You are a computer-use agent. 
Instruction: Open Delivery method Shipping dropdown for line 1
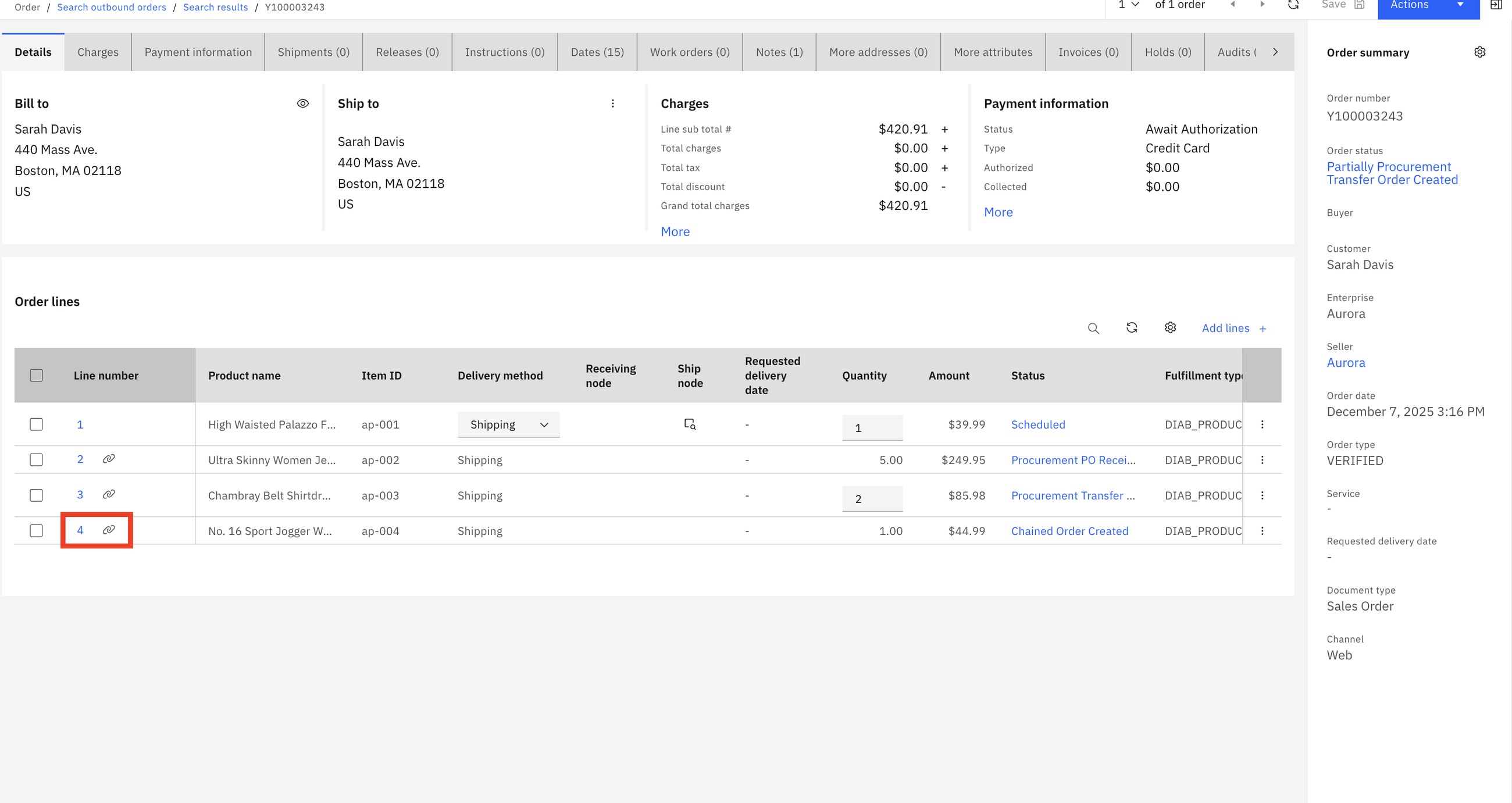tap(508, 424)
